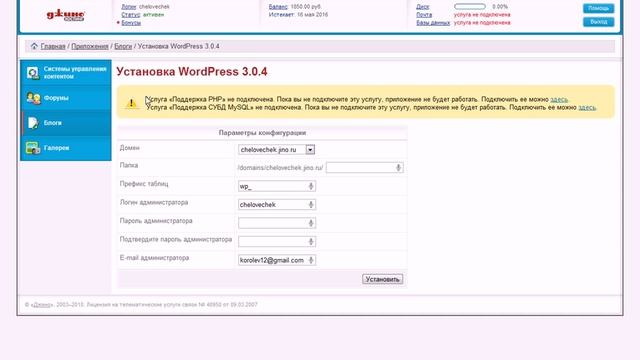Click the Джино link in footer
The image size is (640, 360).
(42, 304)
